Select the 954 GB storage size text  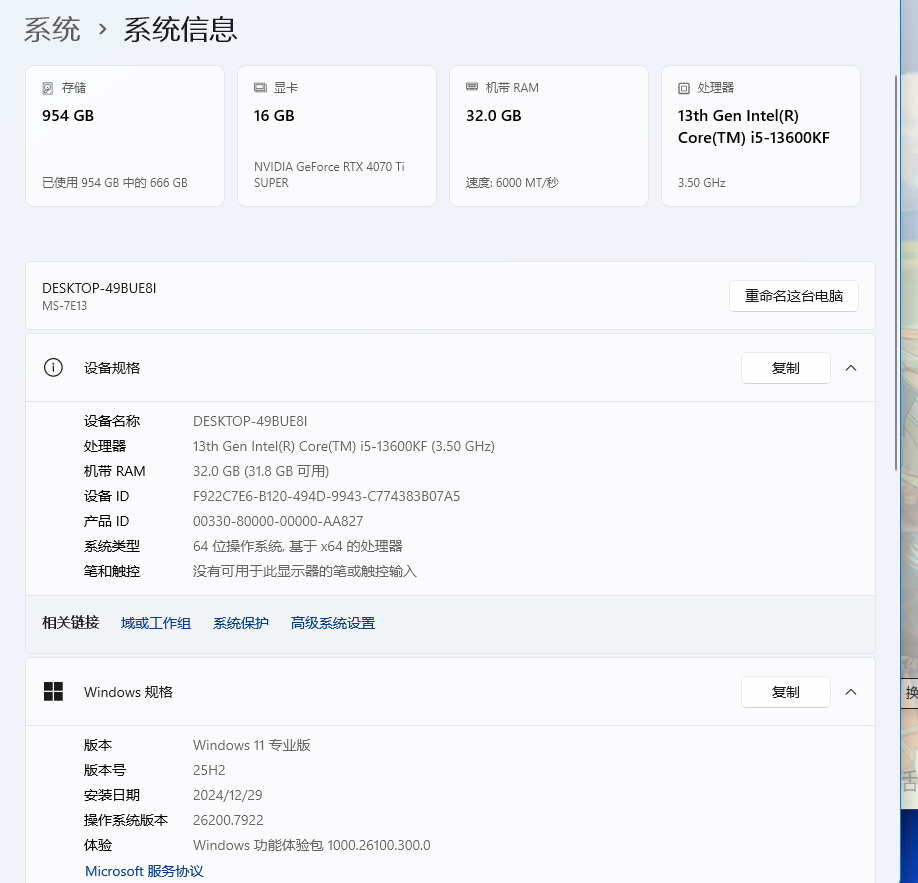68,116
